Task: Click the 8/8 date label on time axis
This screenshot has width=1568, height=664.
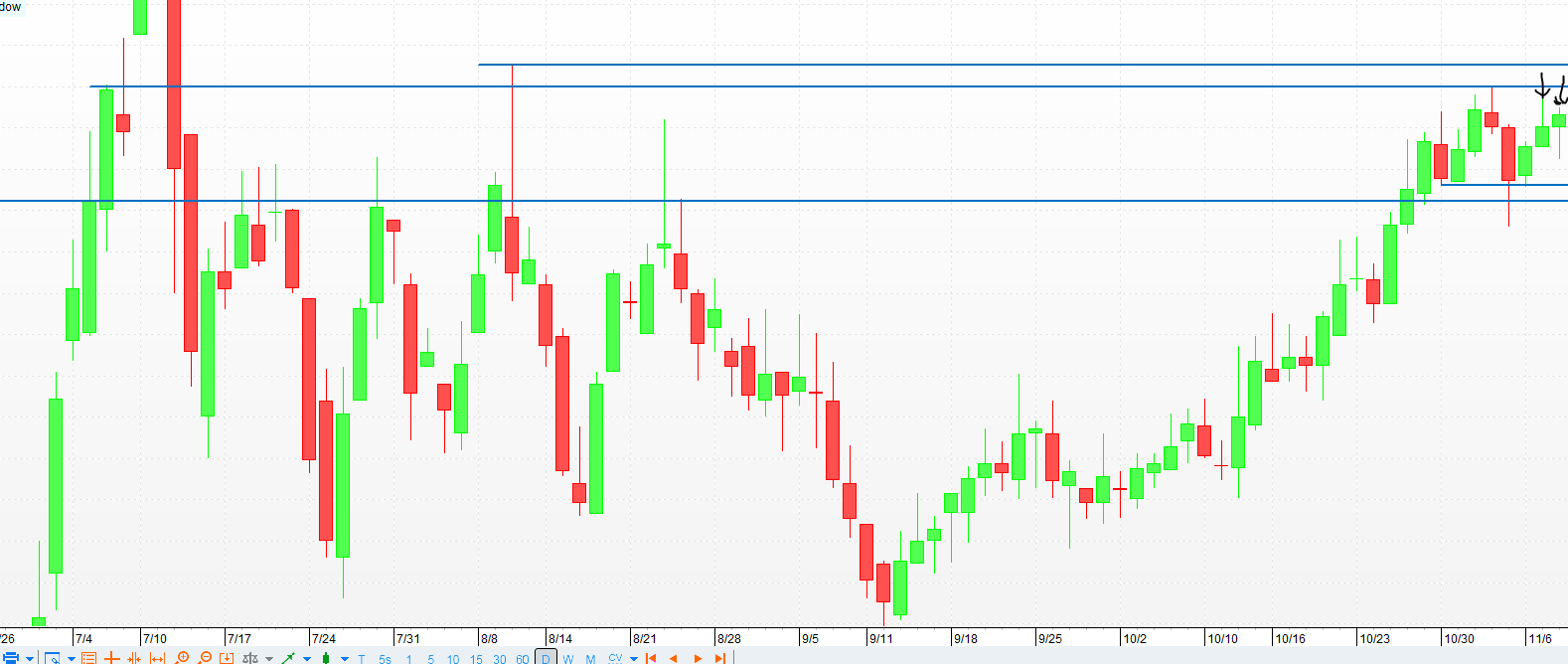Action: [x=489, y=638]
